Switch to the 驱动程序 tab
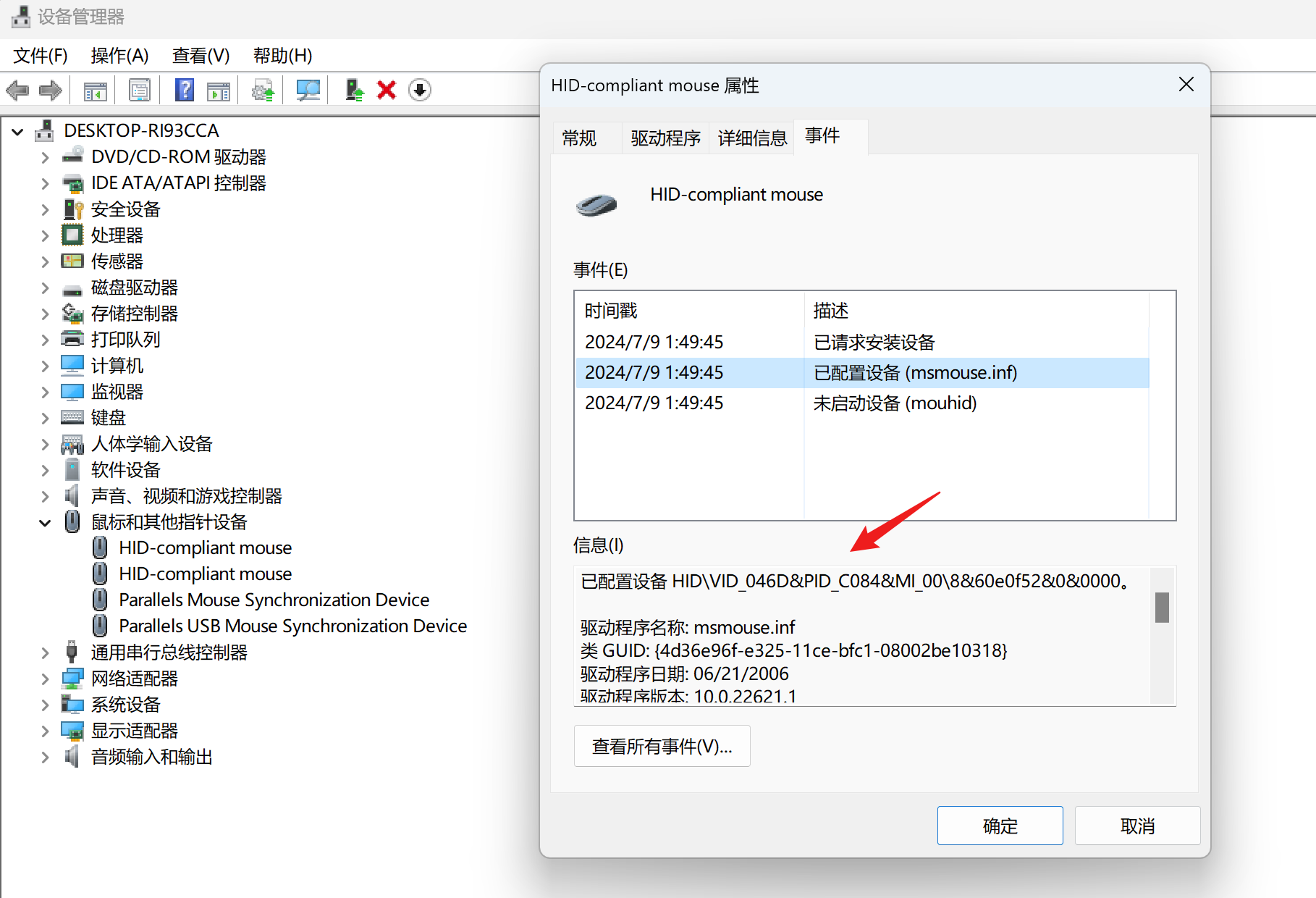 665,138
